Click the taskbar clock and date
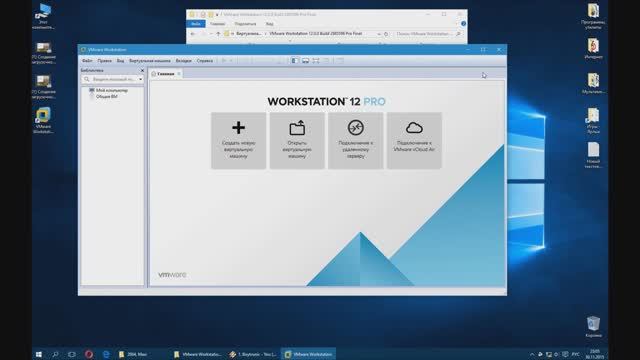 point(594,354)
